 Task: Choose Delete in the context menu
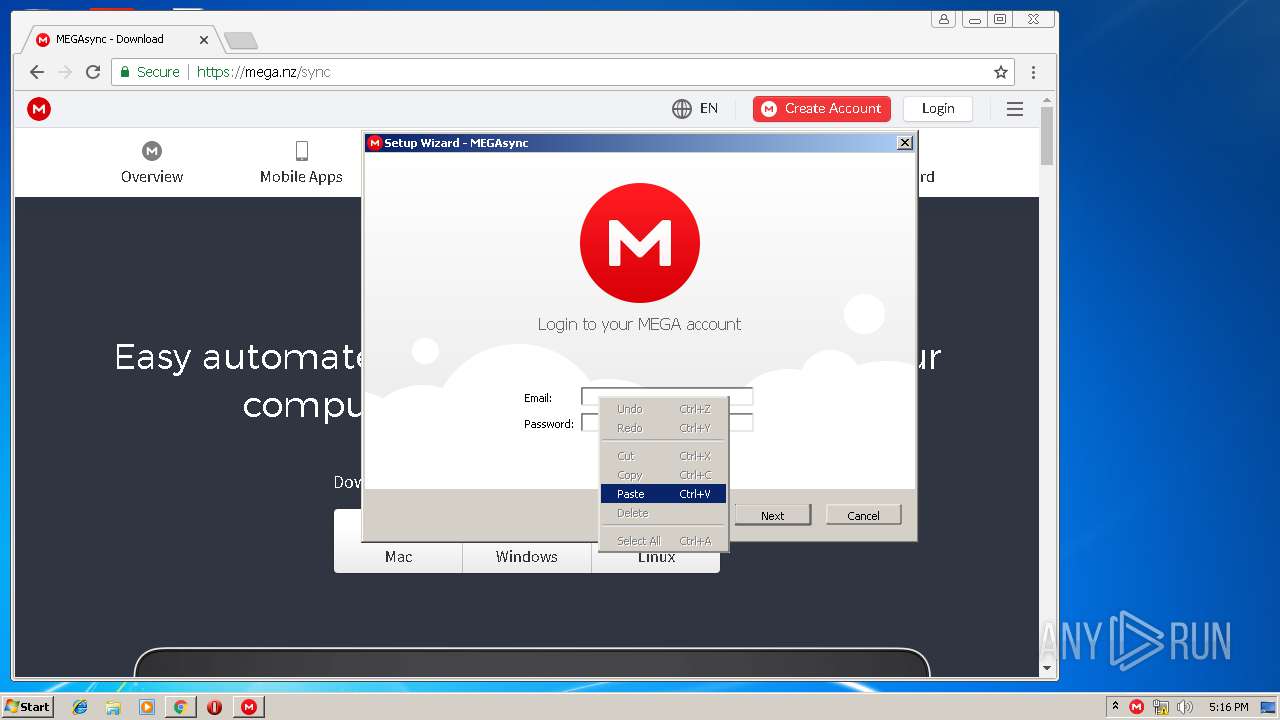tap(663, 513)
